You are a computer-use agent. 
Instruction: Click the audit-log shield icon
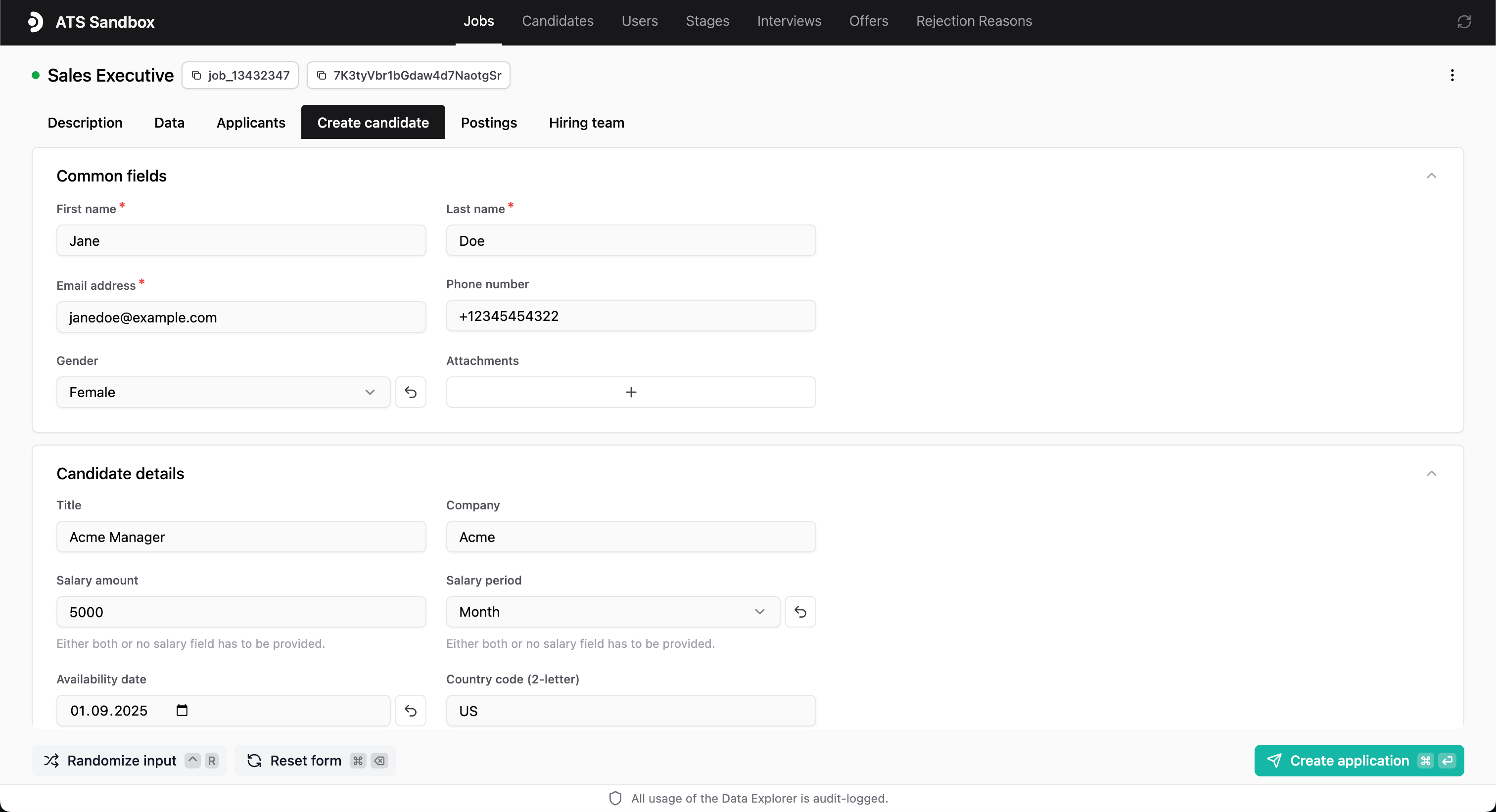(x=615, y=798)
